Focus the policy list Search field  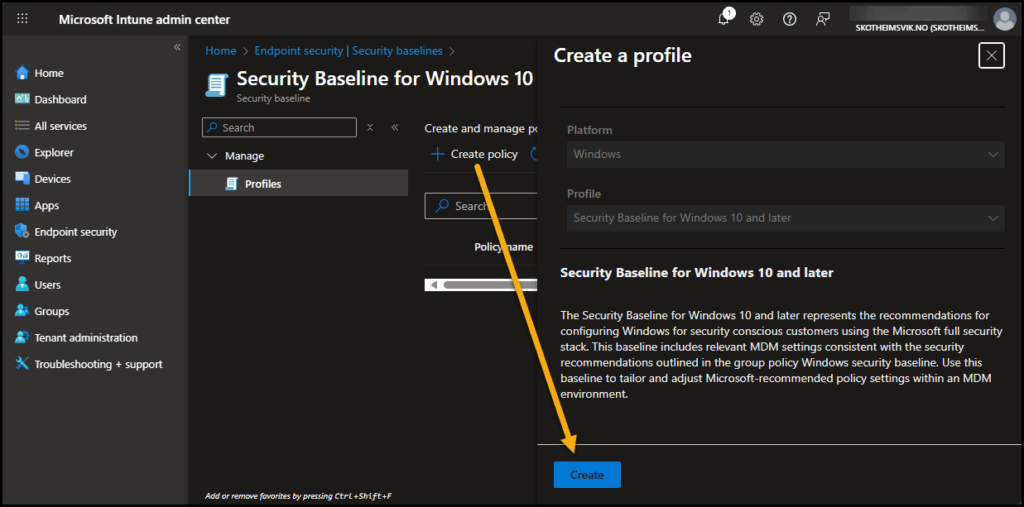(481, 206)
